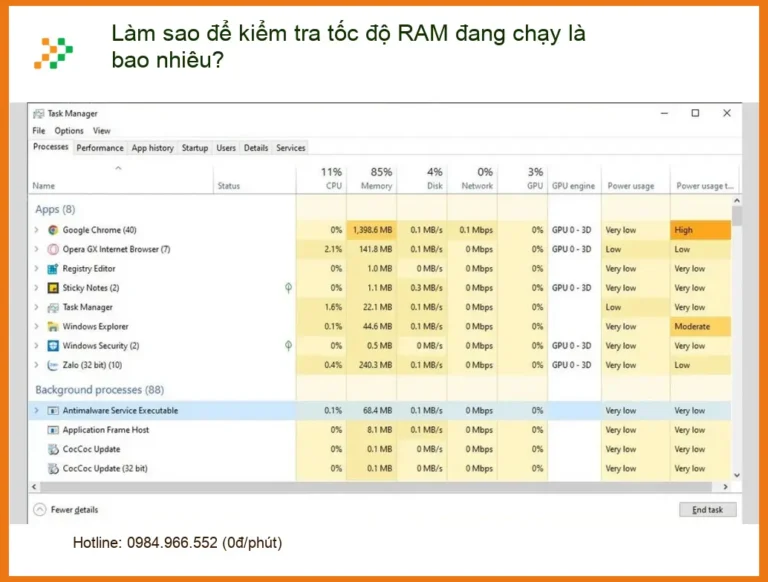This screenshot has width=768, height=582.
Task: Click the vertical scrollbar up arrow
Action: [736, 200]
